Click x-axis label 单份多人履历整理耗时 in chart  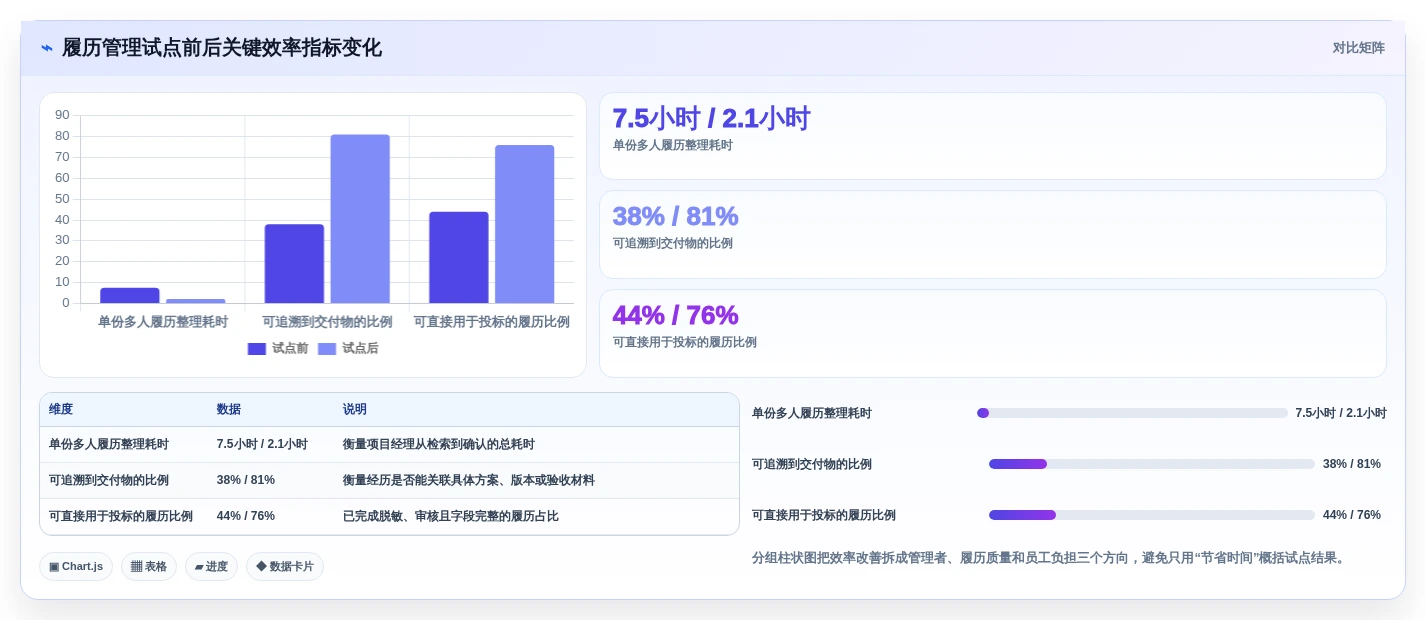pyautogui.click(x=163, y=322)
